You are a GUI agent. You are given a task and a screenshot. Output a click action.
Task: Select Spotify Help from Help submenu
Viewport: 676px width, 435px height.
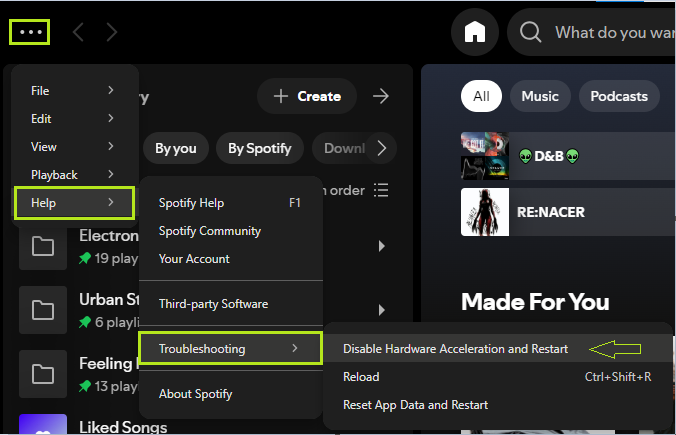(231, 203)
